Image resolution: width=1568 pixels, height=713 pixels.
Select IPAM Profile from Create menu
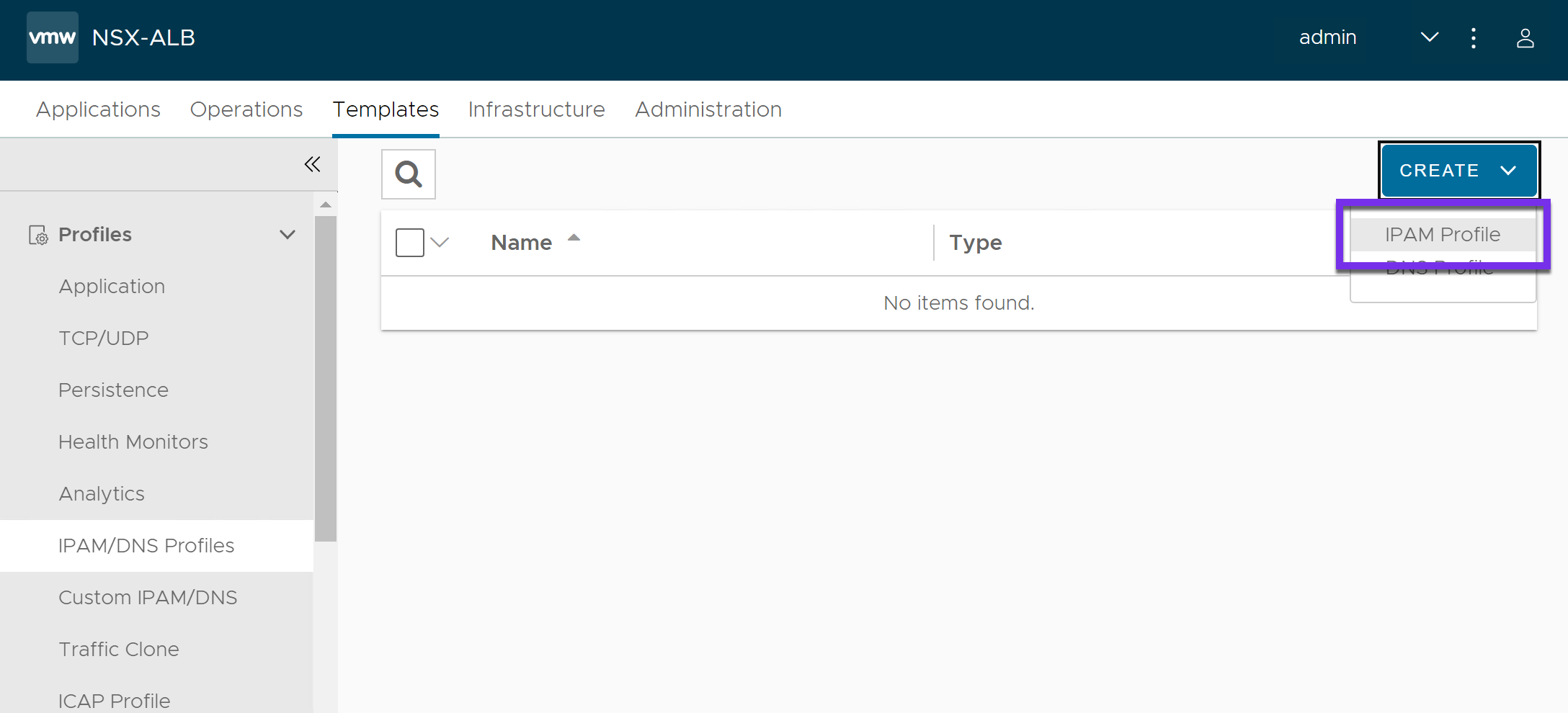tap(1442, 235)
